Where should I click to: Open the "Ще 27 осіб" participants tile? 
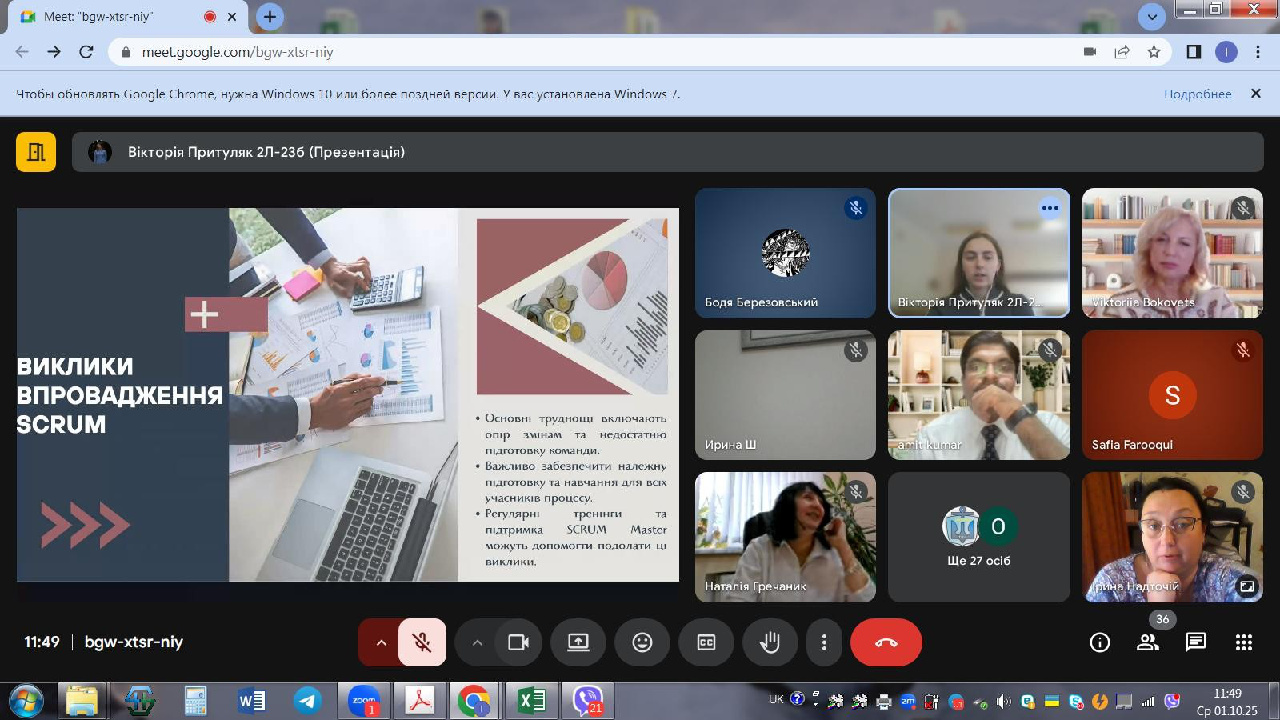(978, 537)
